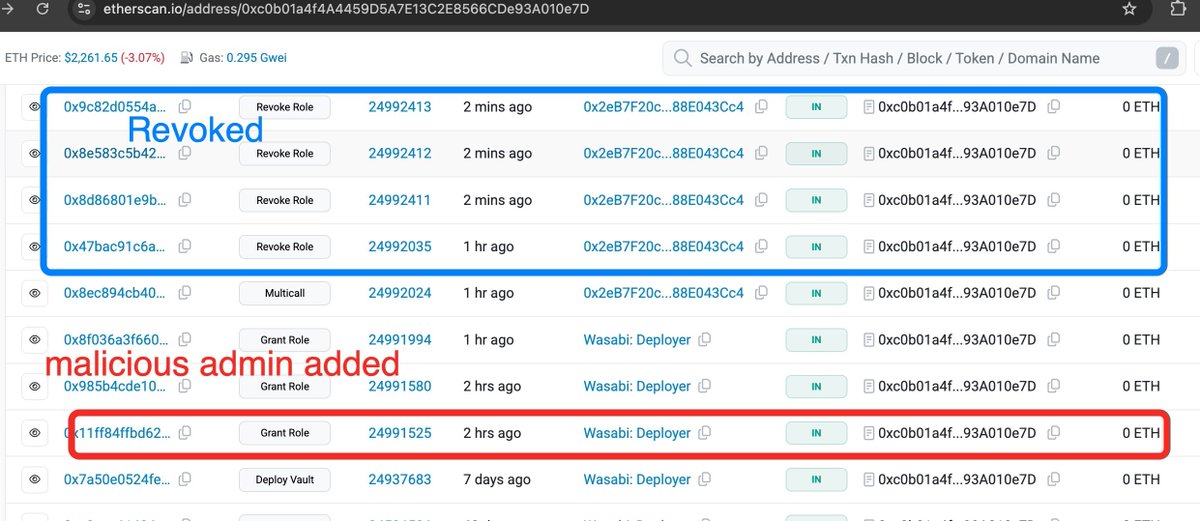Preview transaction 0x8ec894cb40 with eye icon

34,293
